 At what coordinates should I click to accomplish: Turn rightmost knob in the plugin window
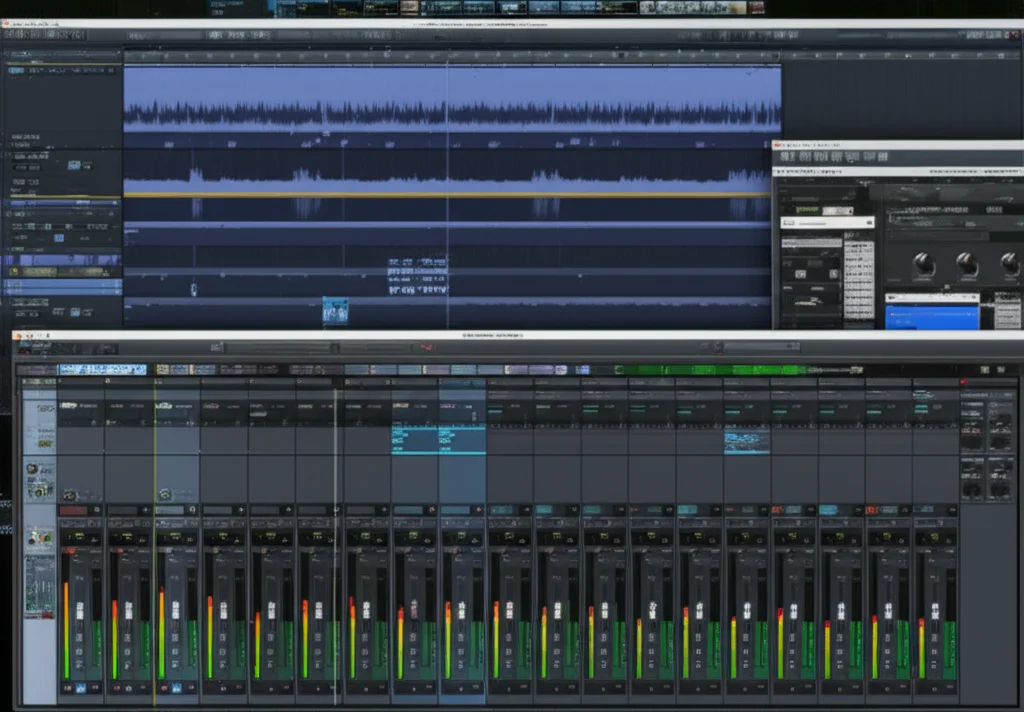pos(1010,263)
